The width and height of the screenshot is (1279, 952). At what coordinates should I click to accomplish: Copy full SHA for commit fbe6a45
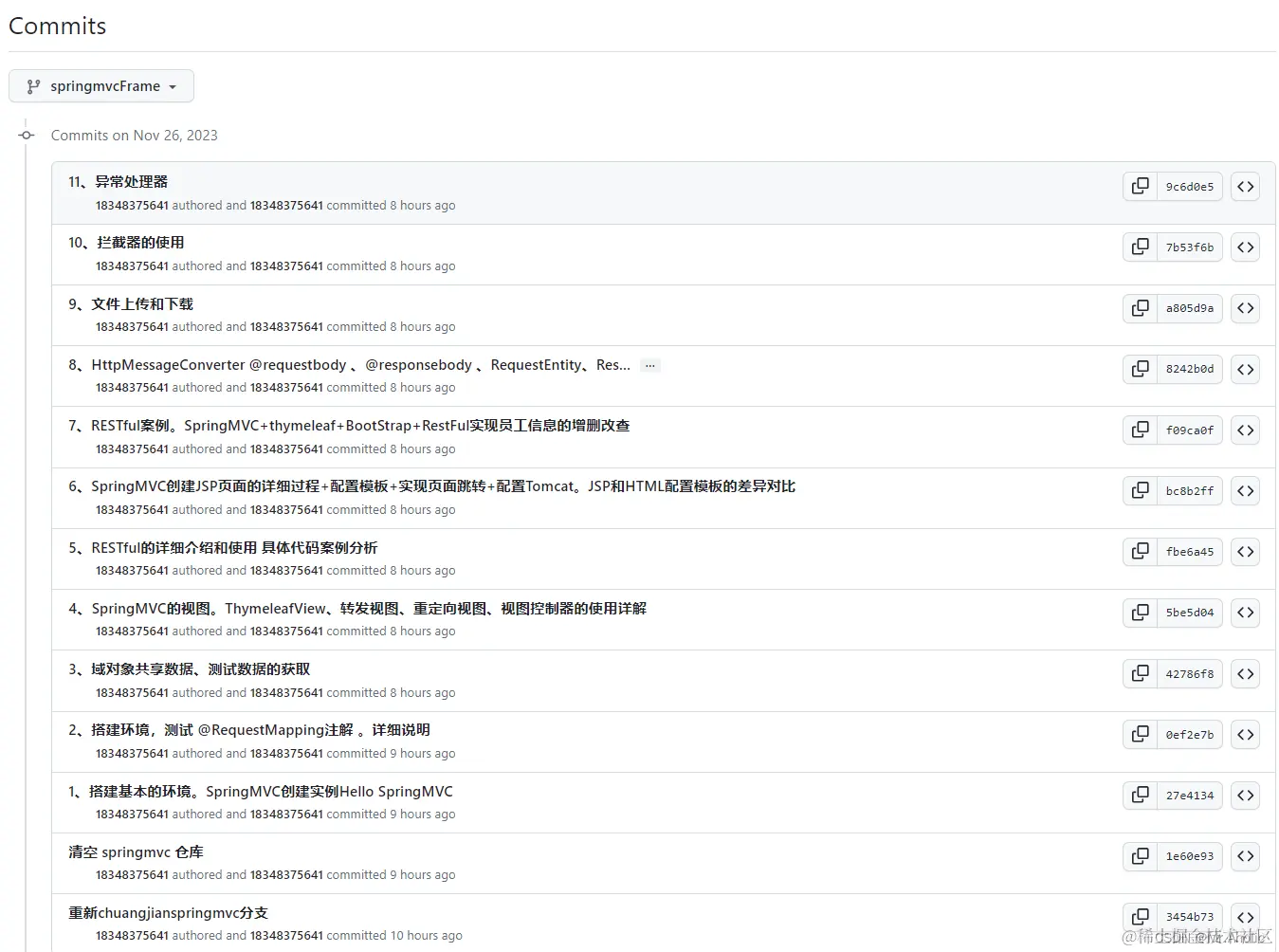[1141, 552]
